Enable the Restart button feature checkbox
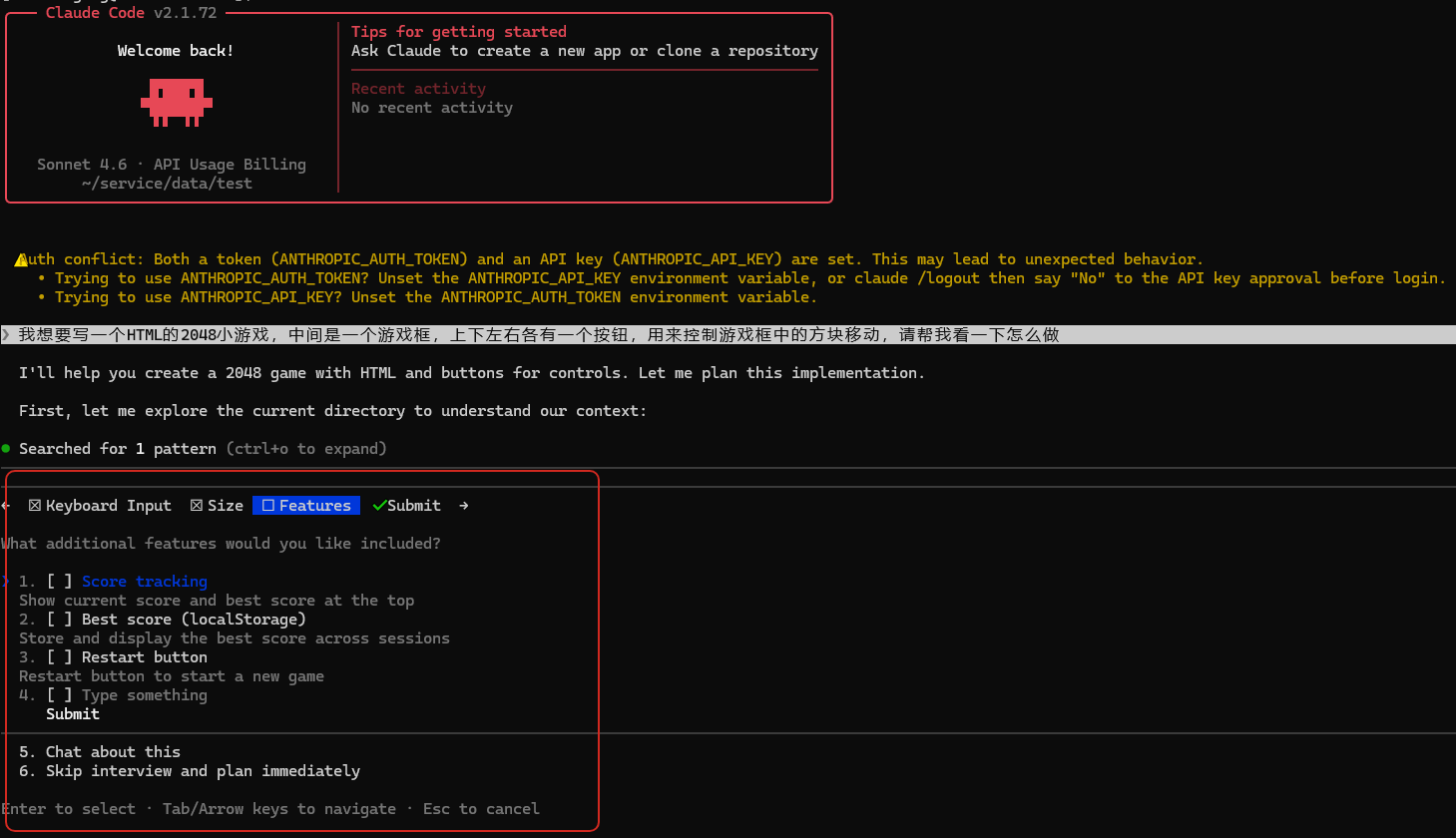This screenshot has width=1456, height=838. pyautogui.click(x=59, y=657)
